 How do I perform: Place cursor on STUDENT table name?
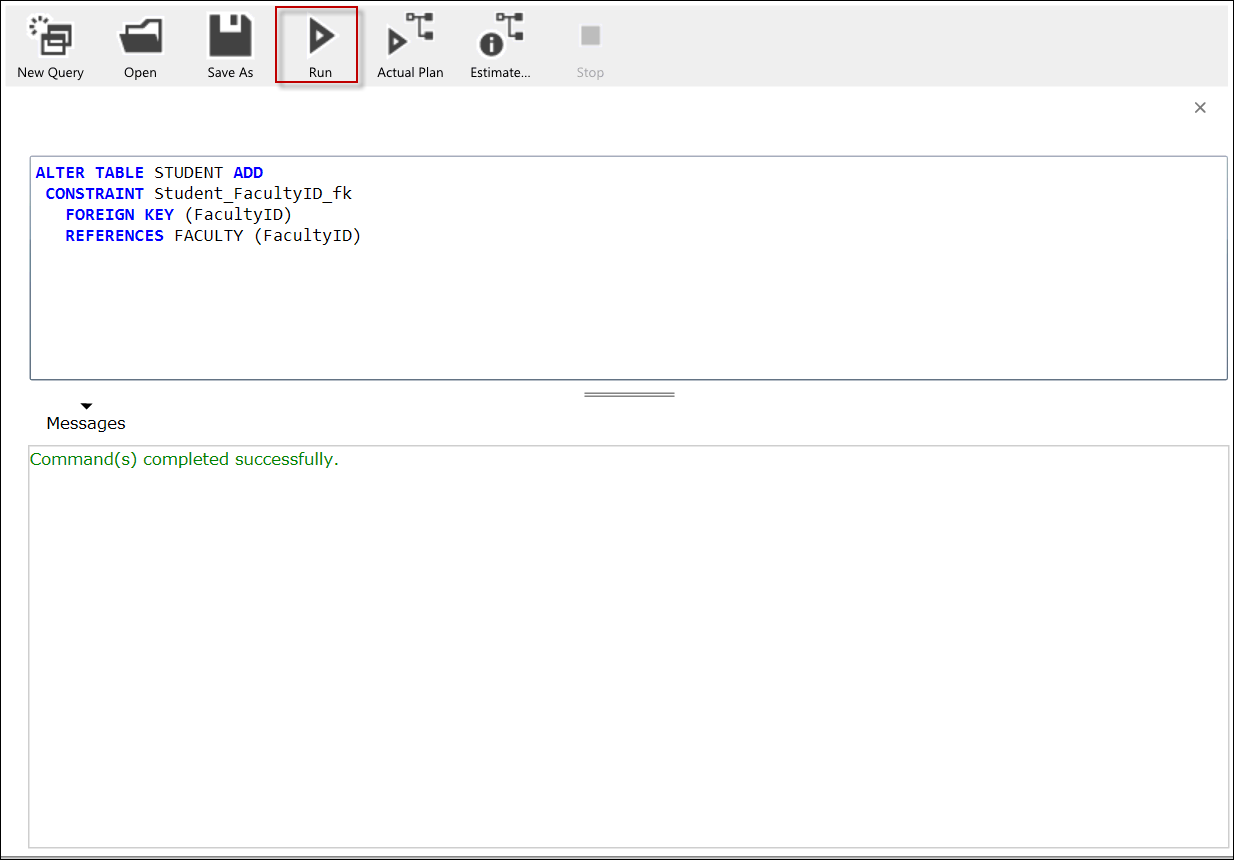188,173
